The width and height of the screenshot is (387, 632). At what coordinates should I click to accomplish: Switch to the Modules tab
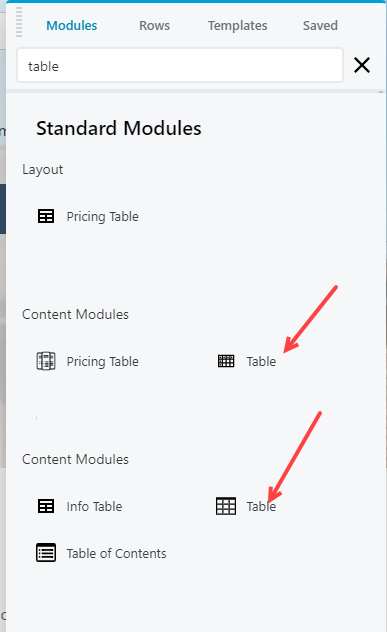click(x=72, y=25)
